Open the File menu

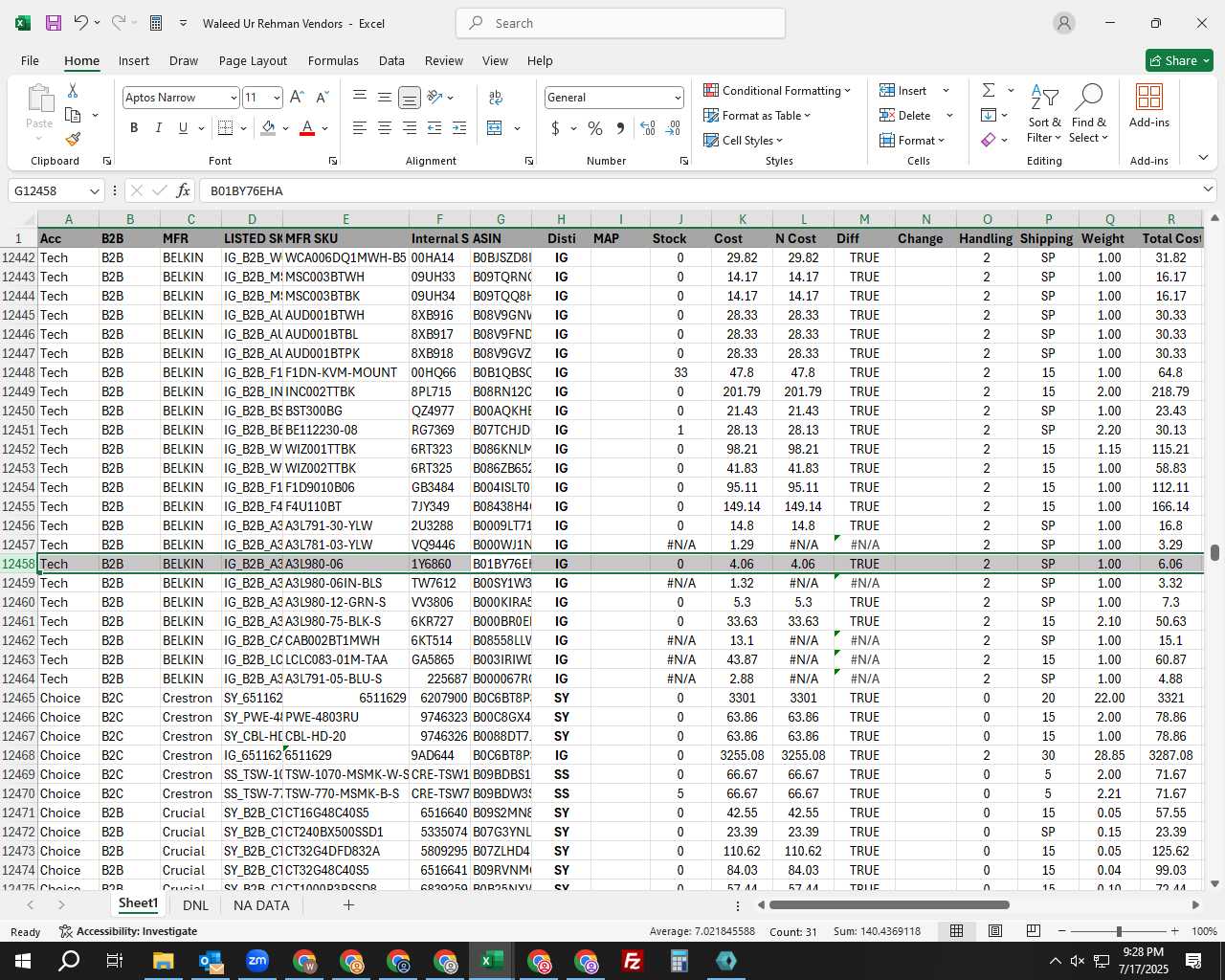(x=31, y=60)
